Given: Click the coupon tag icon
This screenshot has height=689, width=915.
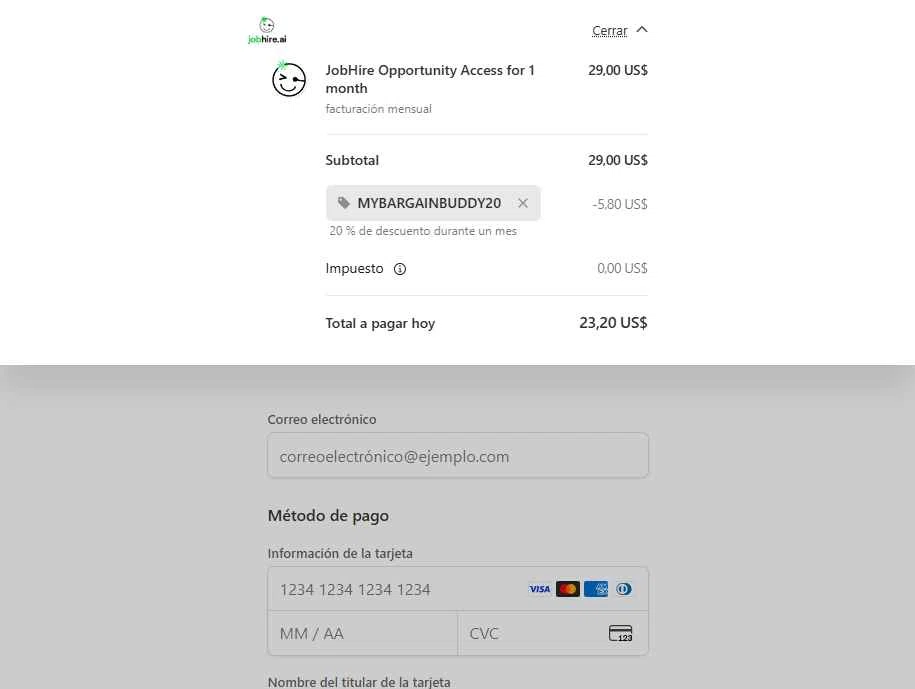Looking at the screenshot, I should pos(344,202).
